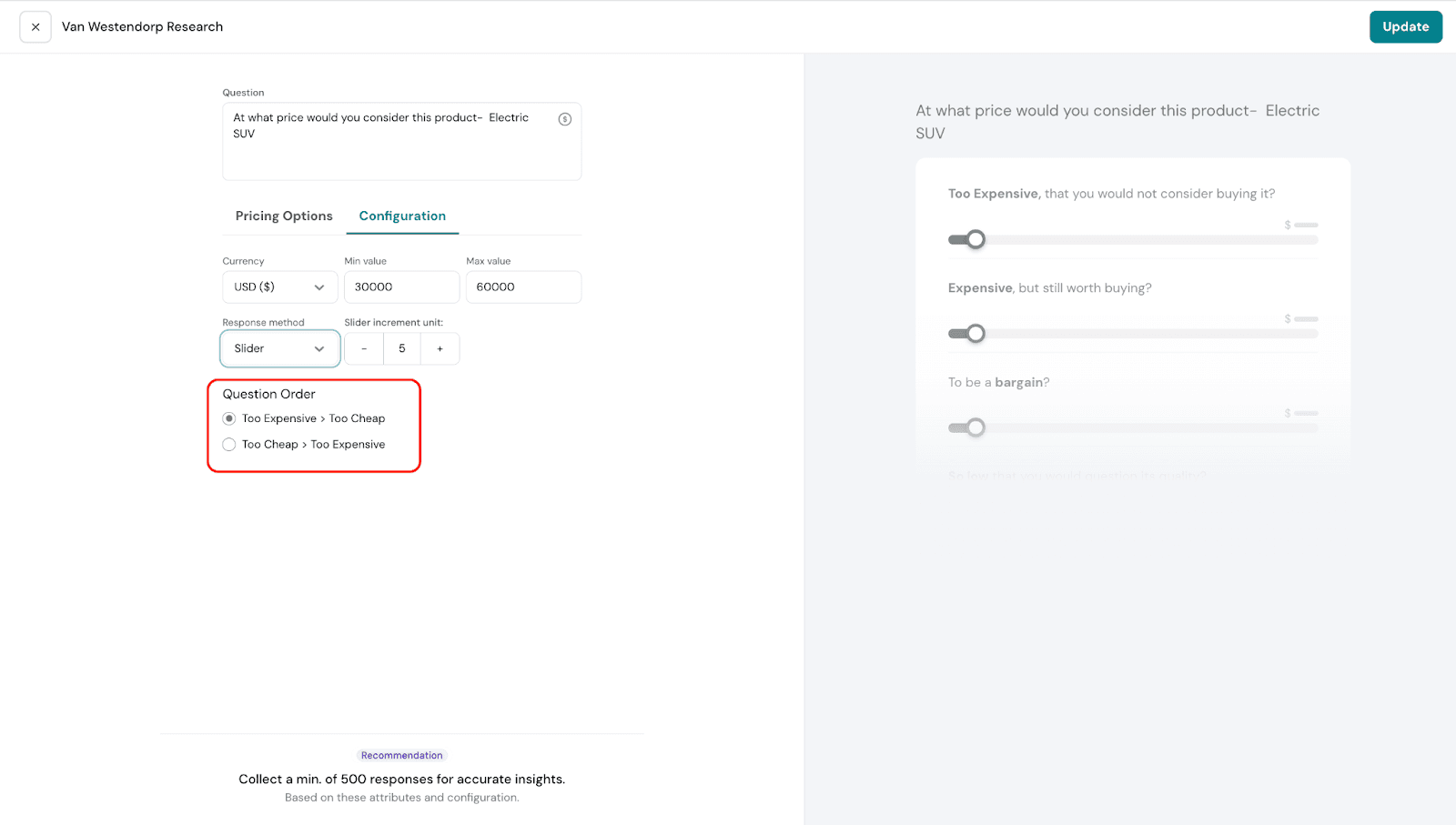This screenshot has height=825, width=1456.
Task: Click the slider increment unit value field
Action: point(401,348)
